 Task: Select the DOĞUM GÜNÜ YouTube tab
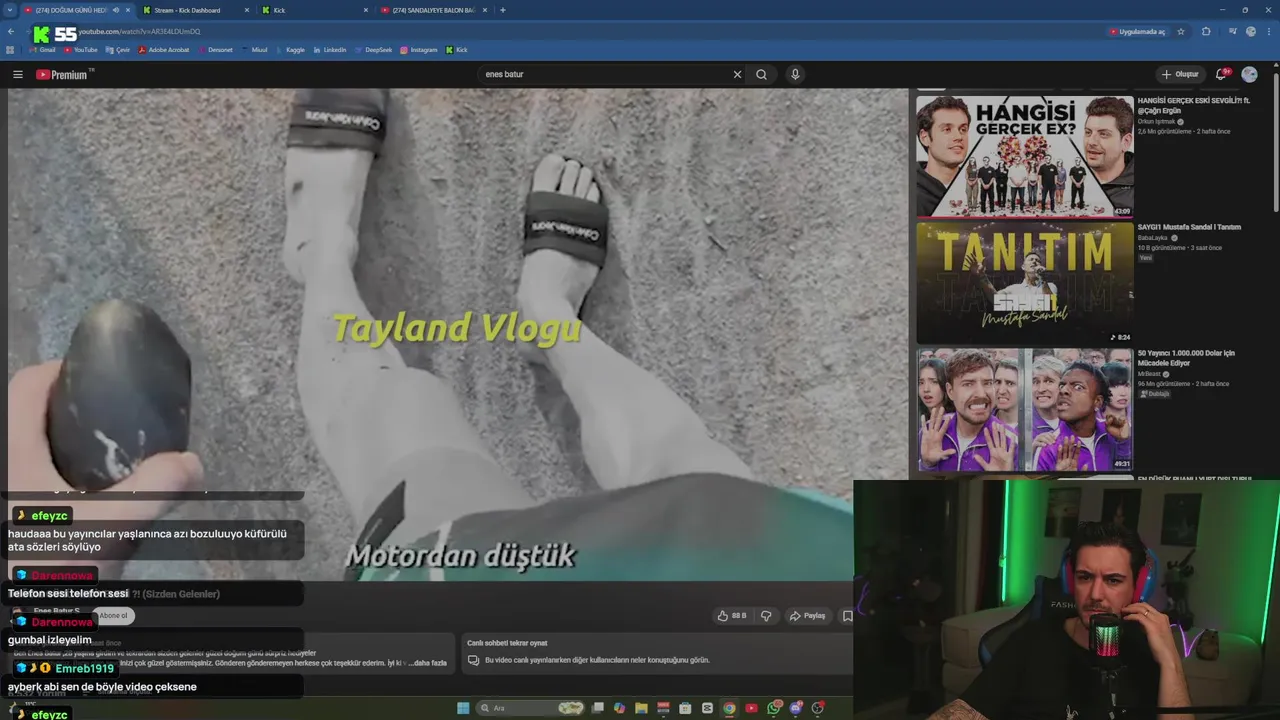[x=76, y=10]
